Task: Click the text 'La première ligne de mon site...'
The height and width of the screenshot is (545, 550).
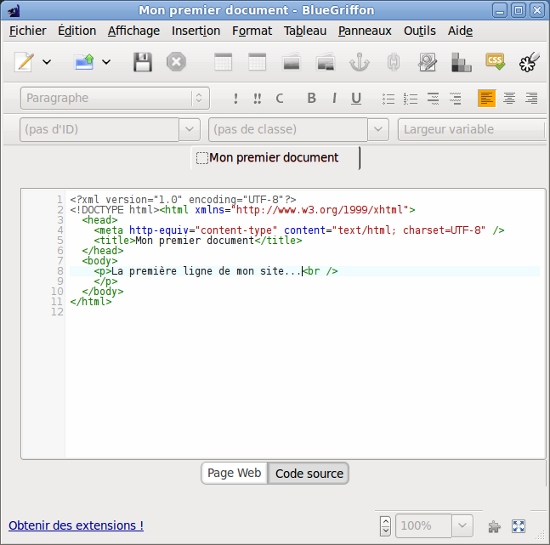Action: tap(207, 271)
